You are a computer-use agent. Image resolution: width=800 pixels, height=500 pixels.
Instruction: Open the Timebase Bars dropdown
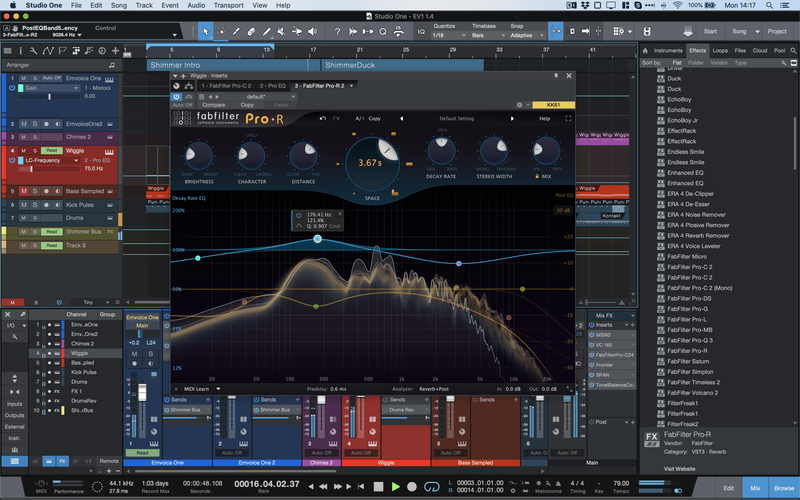pos(488,35)
